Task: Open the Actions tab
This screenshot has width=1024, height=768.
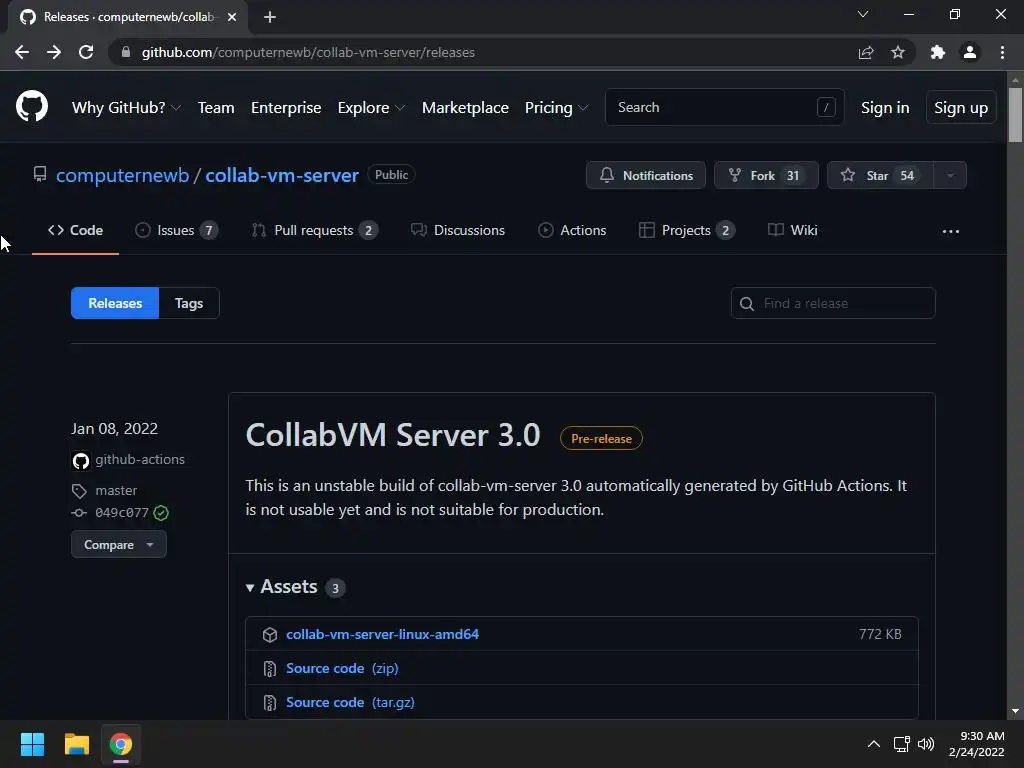Action: (572, 231)
